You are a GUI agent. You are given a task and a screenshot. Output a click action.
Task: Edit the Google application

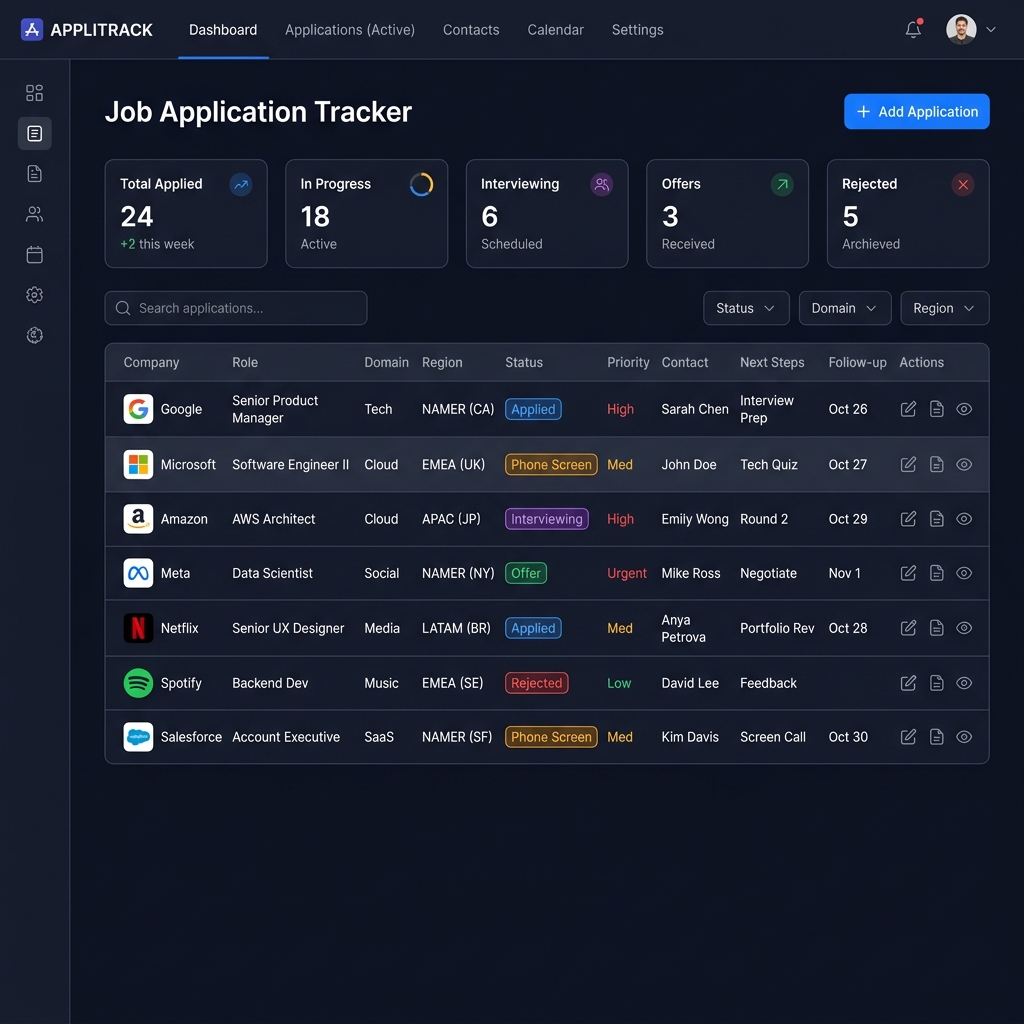click(908, 409)
